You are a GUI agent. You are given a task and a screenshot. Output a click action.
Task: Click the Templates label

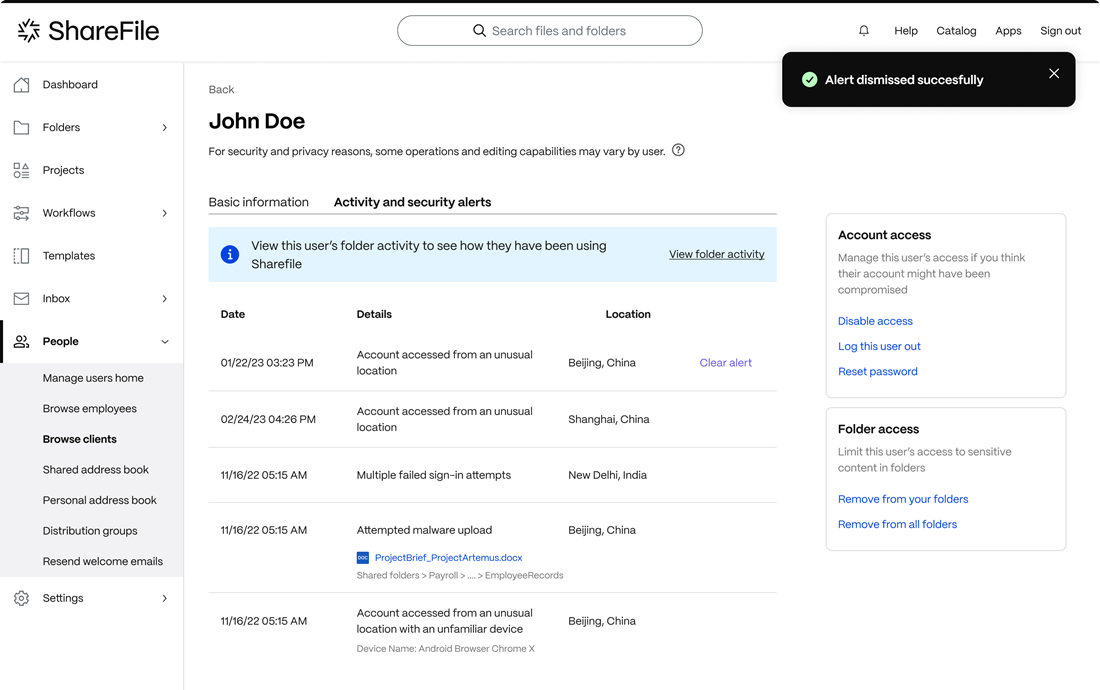[x=69, y=256]
